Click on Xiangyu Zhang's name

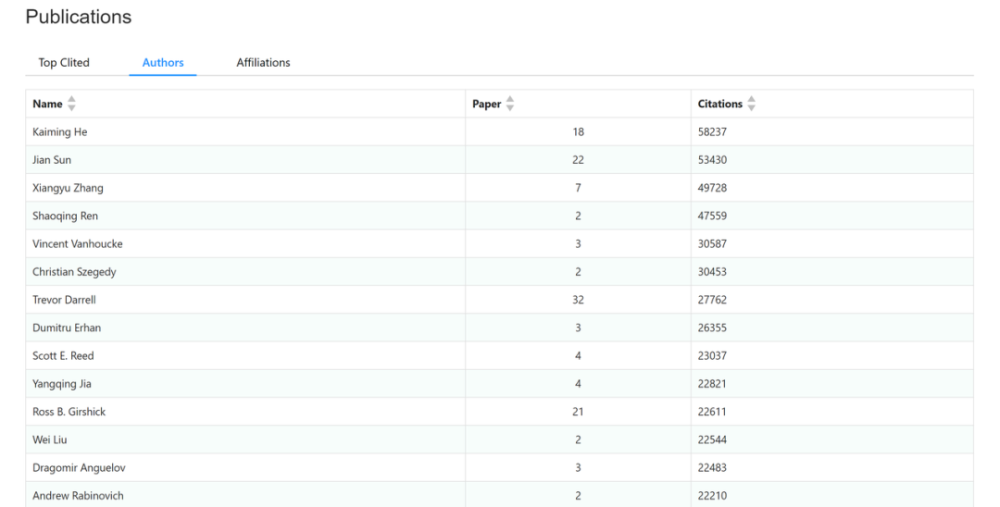(67, 188)
